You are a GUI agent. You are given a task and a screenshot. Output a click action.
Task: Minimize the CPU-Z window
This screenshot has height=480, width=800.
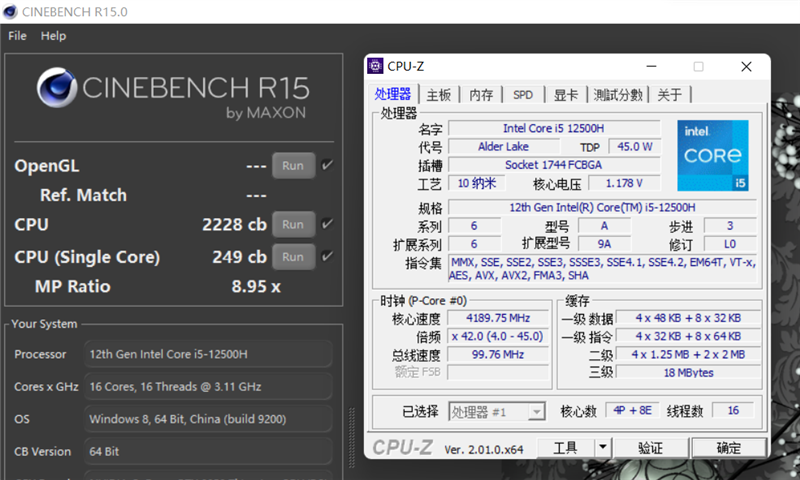(x=651, y=66)
